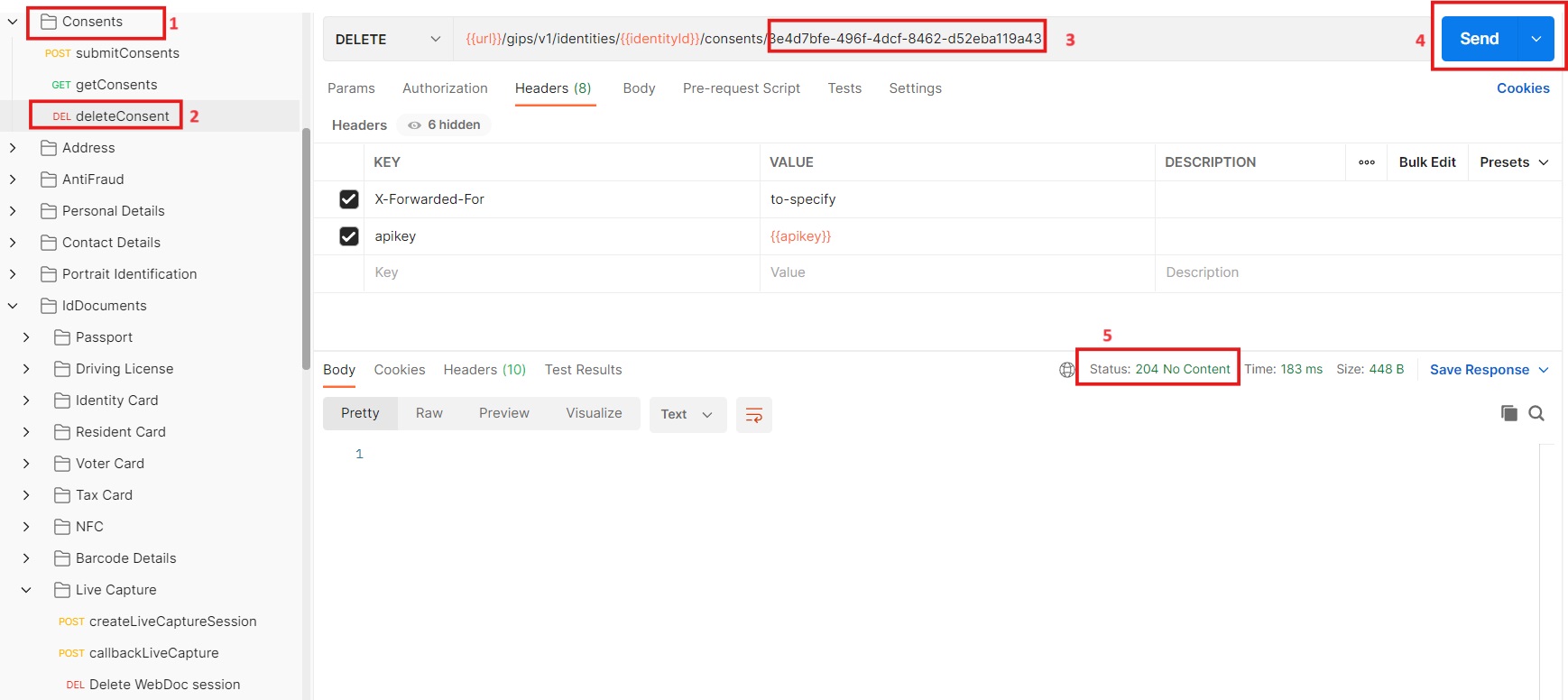Collapse the Live Capture folder chevron
The width and height of the screenshot is (1568, 700).
pos(26,590)
